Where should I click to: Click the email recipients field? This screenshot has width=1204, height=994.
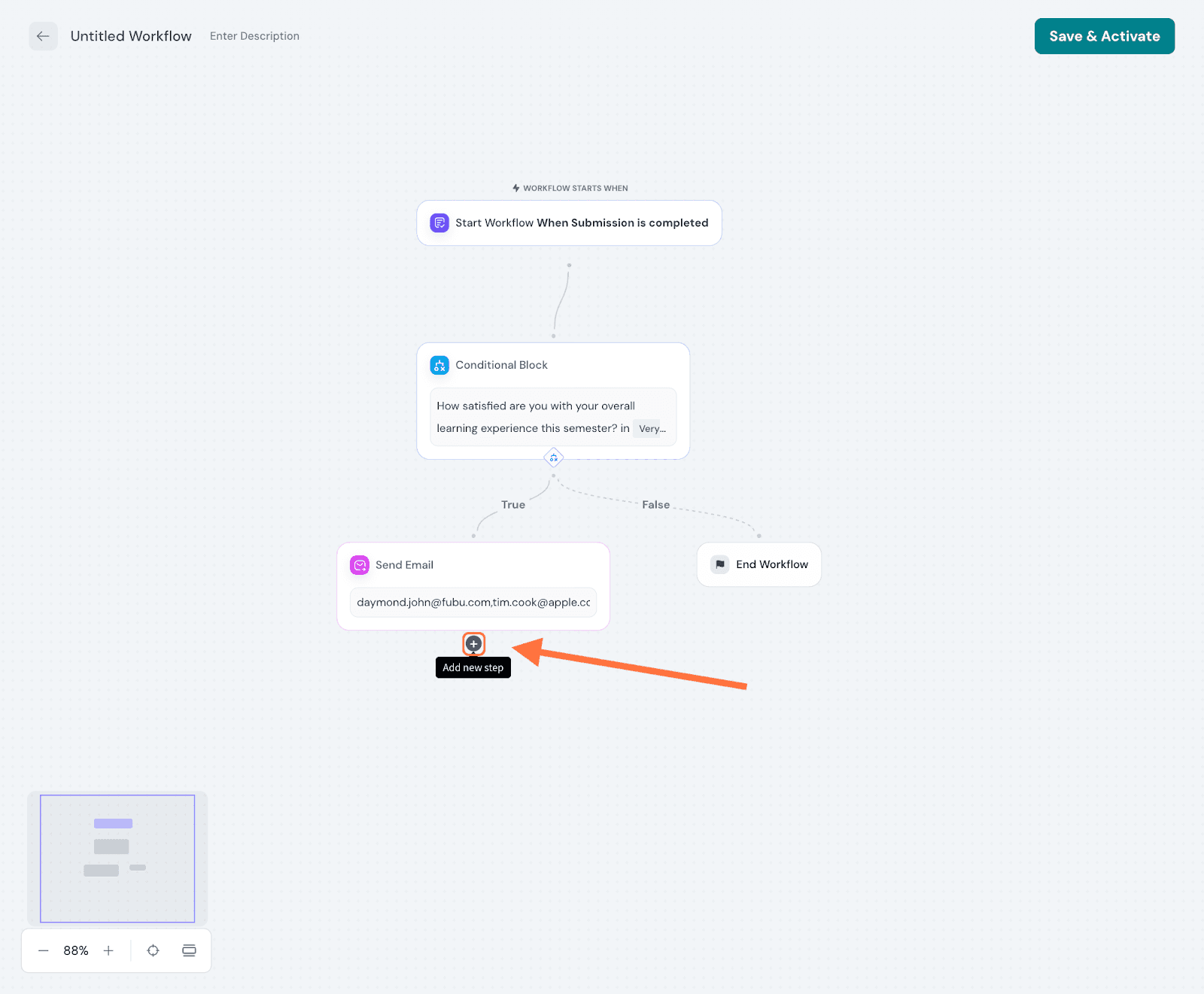click(473, 603)
